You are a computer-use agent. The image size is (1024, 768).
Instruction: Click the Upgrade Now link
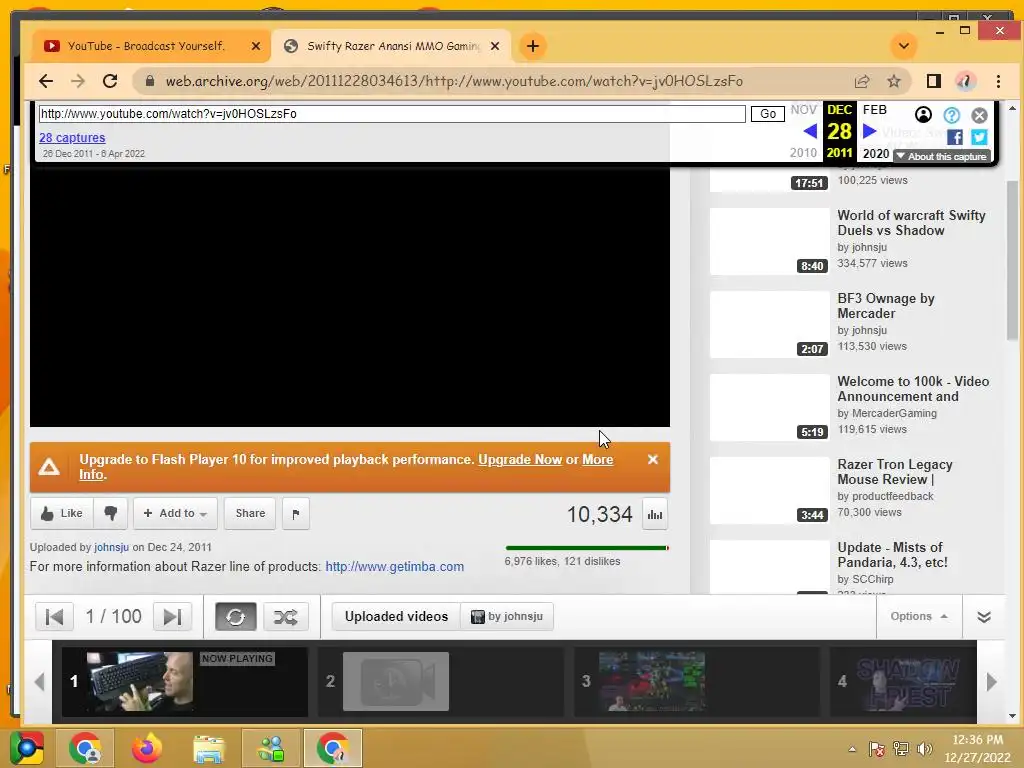coord(520,460)
